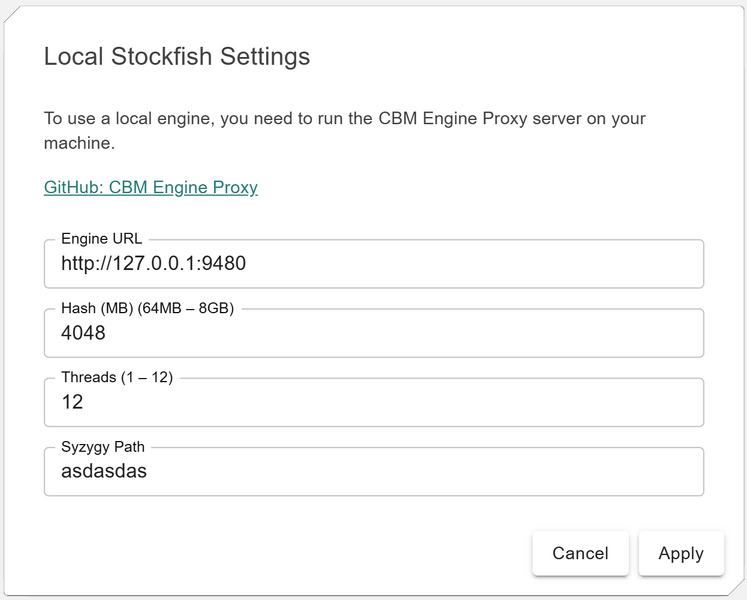
Task: Click the Local Stockfish Settings heading
Action: [177, 57]
